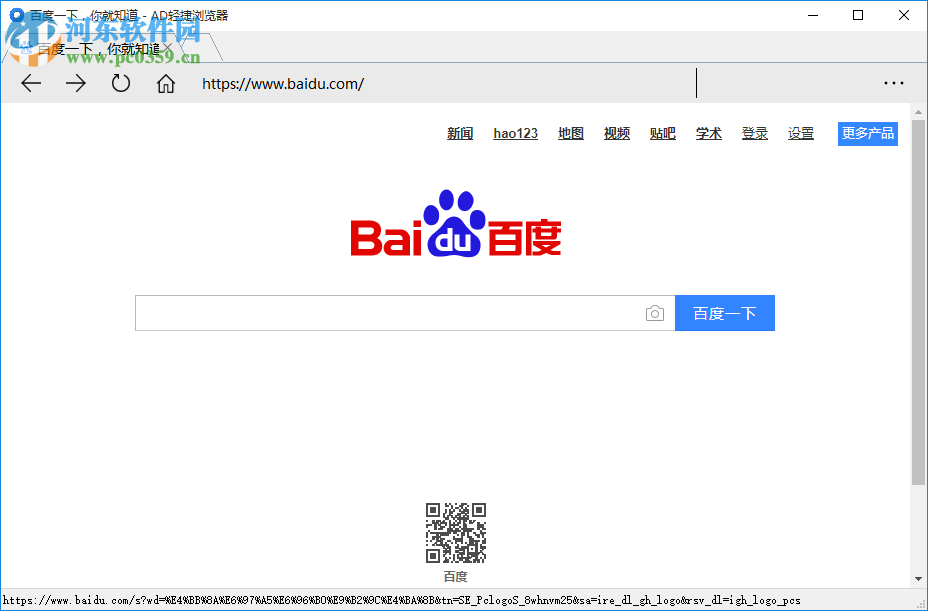928x611 pixels.
Task: Open a new browser tab
Action: coord(204,47)
